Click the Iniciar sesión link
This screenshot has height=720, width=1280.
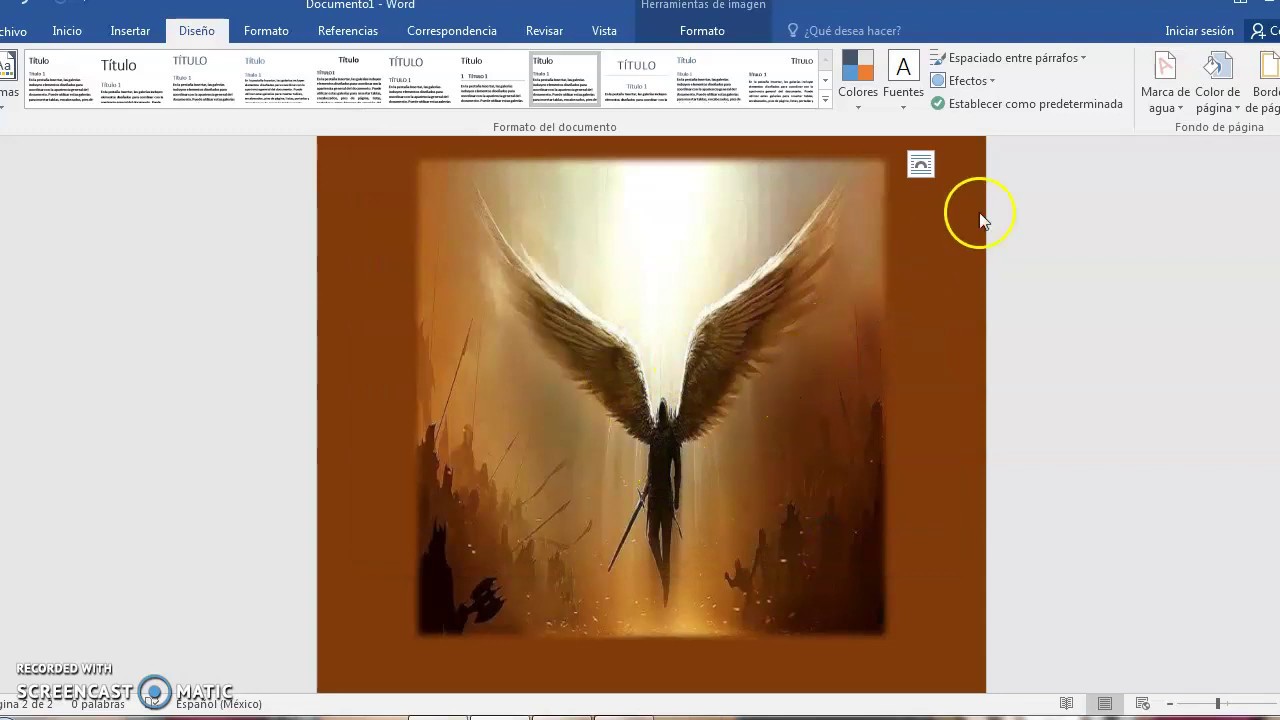coord(1199,31)
